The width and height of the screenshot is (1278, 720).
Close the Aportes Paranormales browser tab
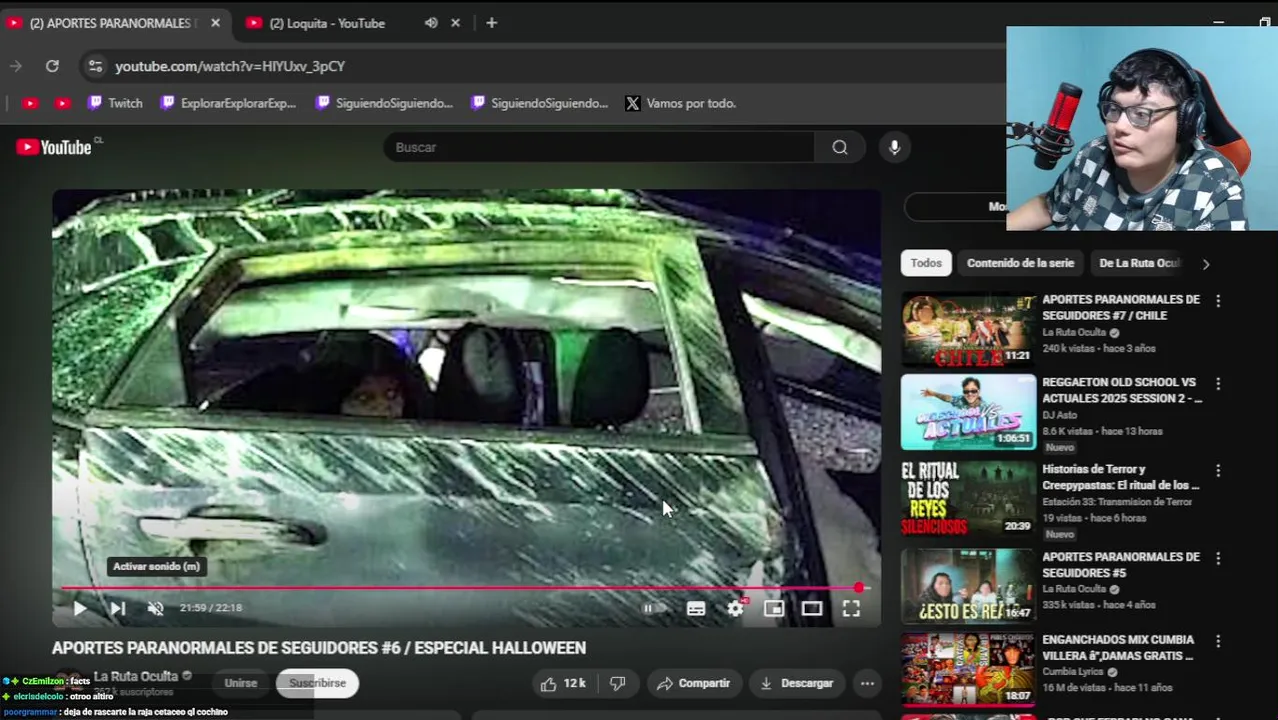tap(215, 23)
